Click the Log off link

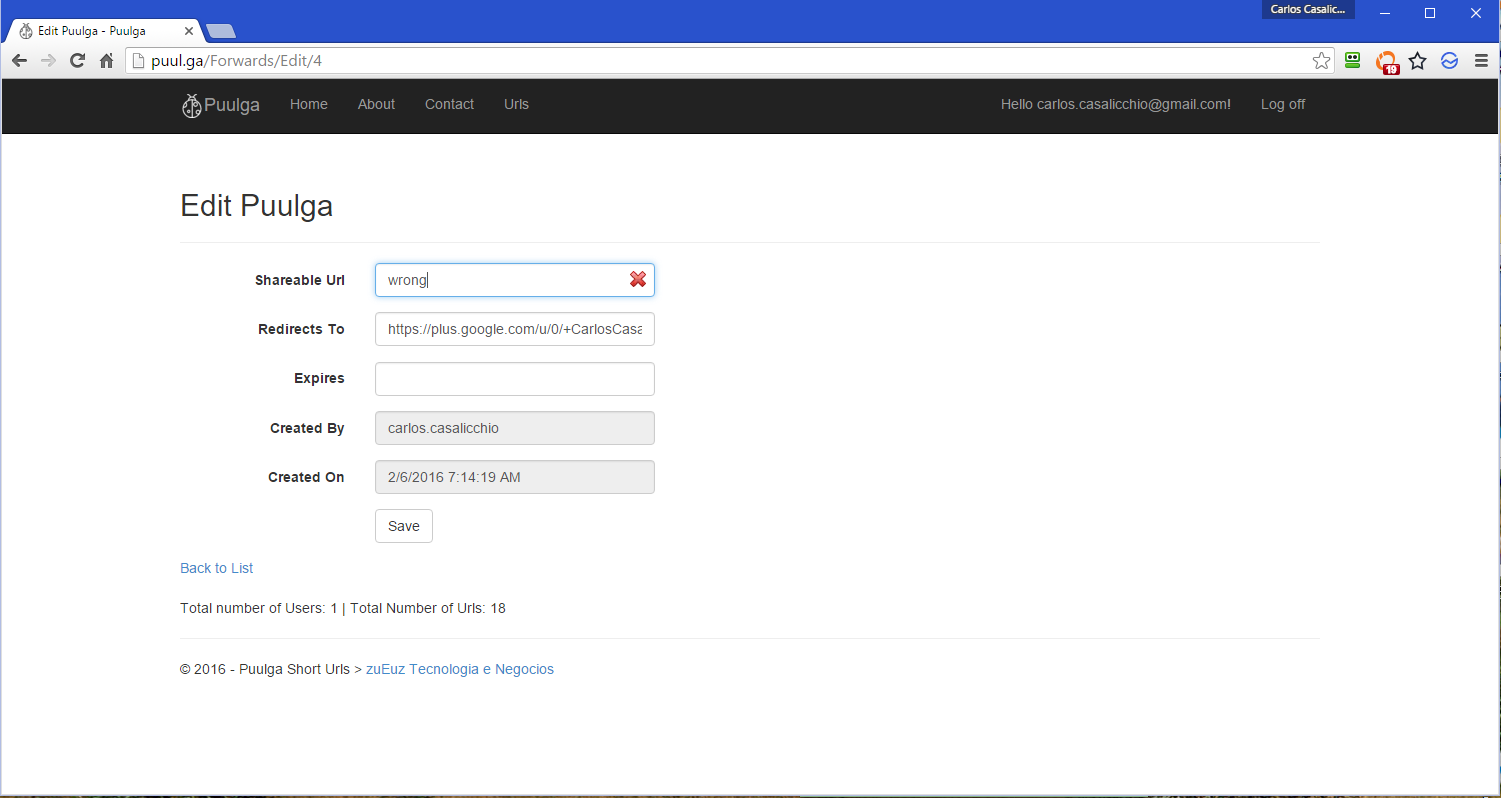(x=1282, y=104)
